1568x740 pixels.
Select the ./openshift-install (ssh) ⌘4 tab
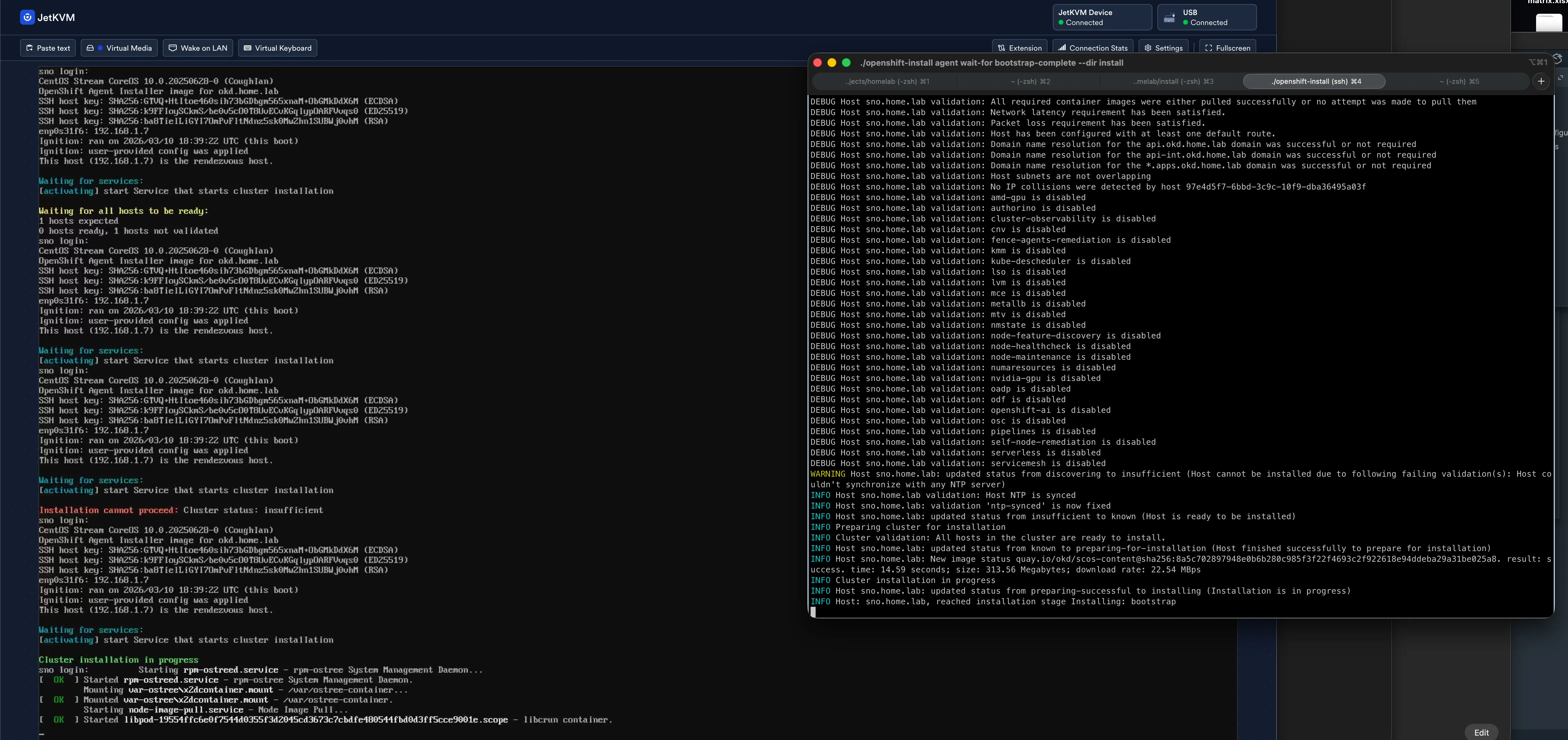tap(1315, 82)
